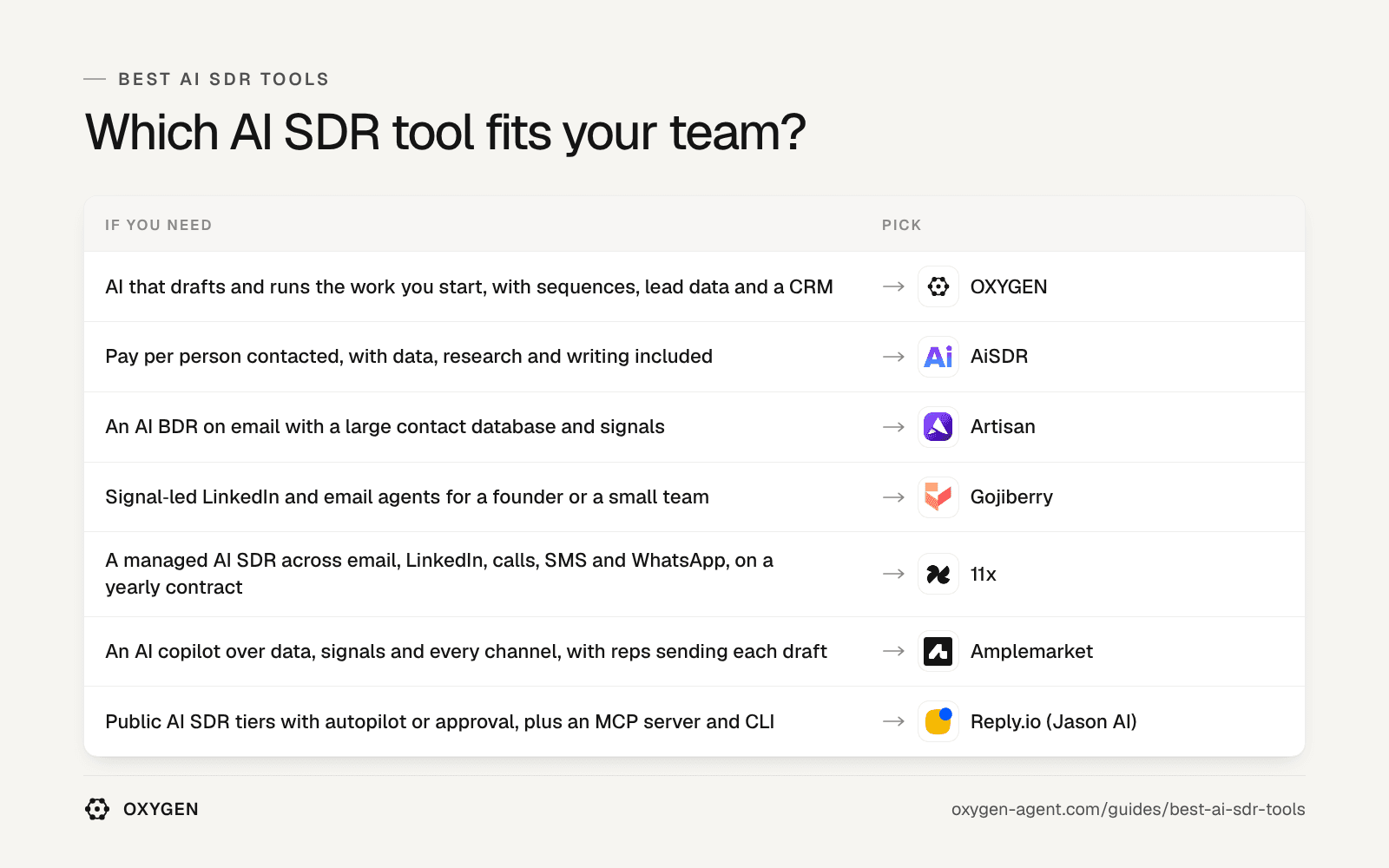This screenshot has height=868, width=1389.
Task: Open the oxygen-agent.com guide link
Action: click(1128, 809)
